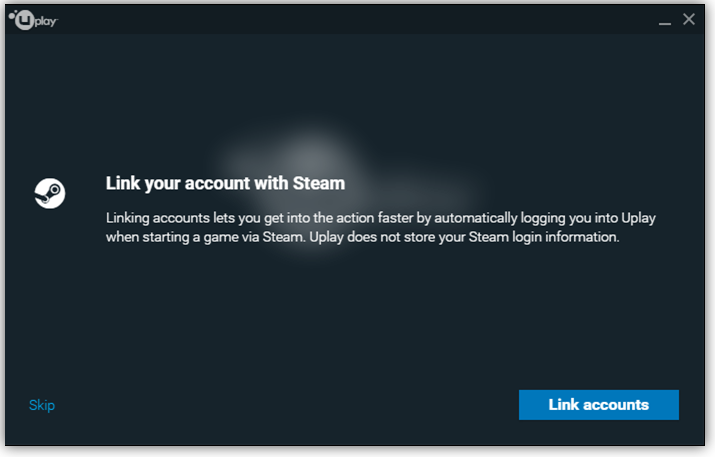The image size is (715, 457).
Task: Click empty title bar area of Uplay window
Action: 356,19
